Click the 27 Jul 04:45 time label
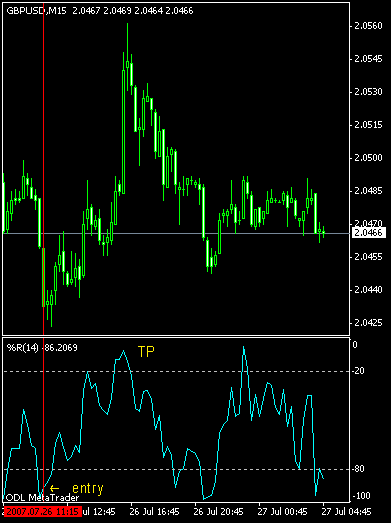The image size is (391, 523). (x=347, y=511)
